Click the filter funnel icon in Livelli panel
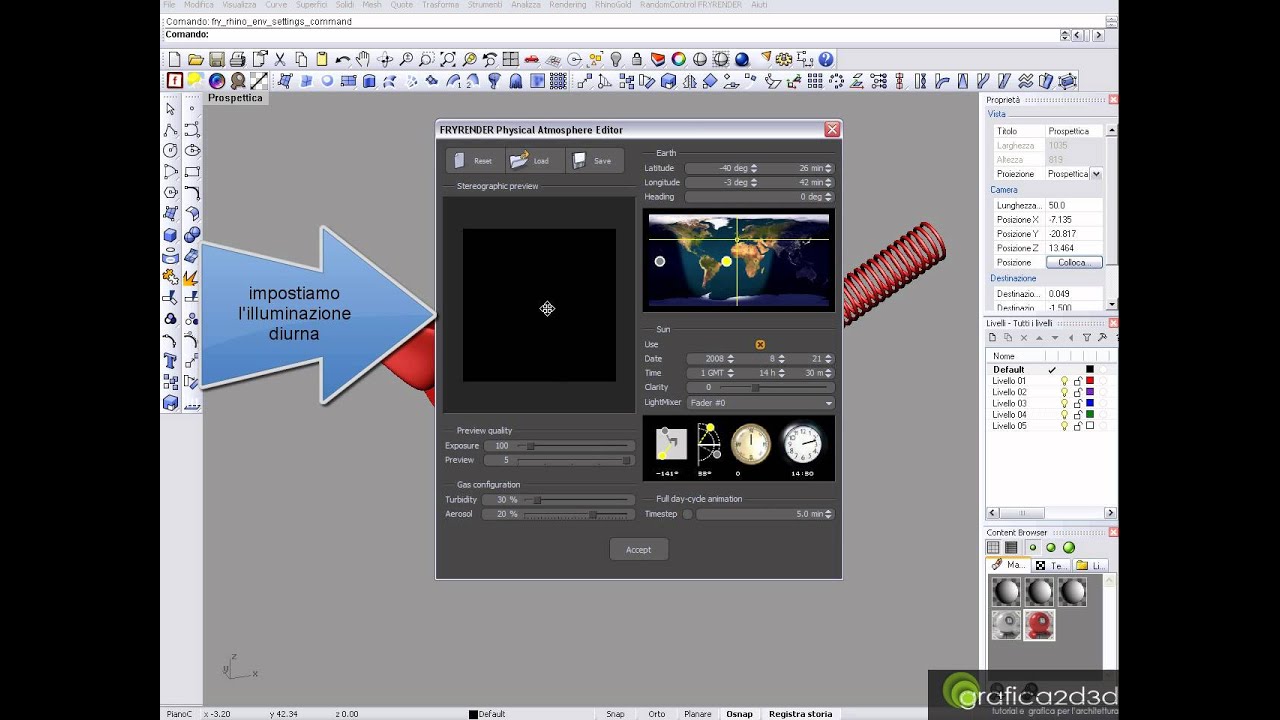 coord(1087,338)
